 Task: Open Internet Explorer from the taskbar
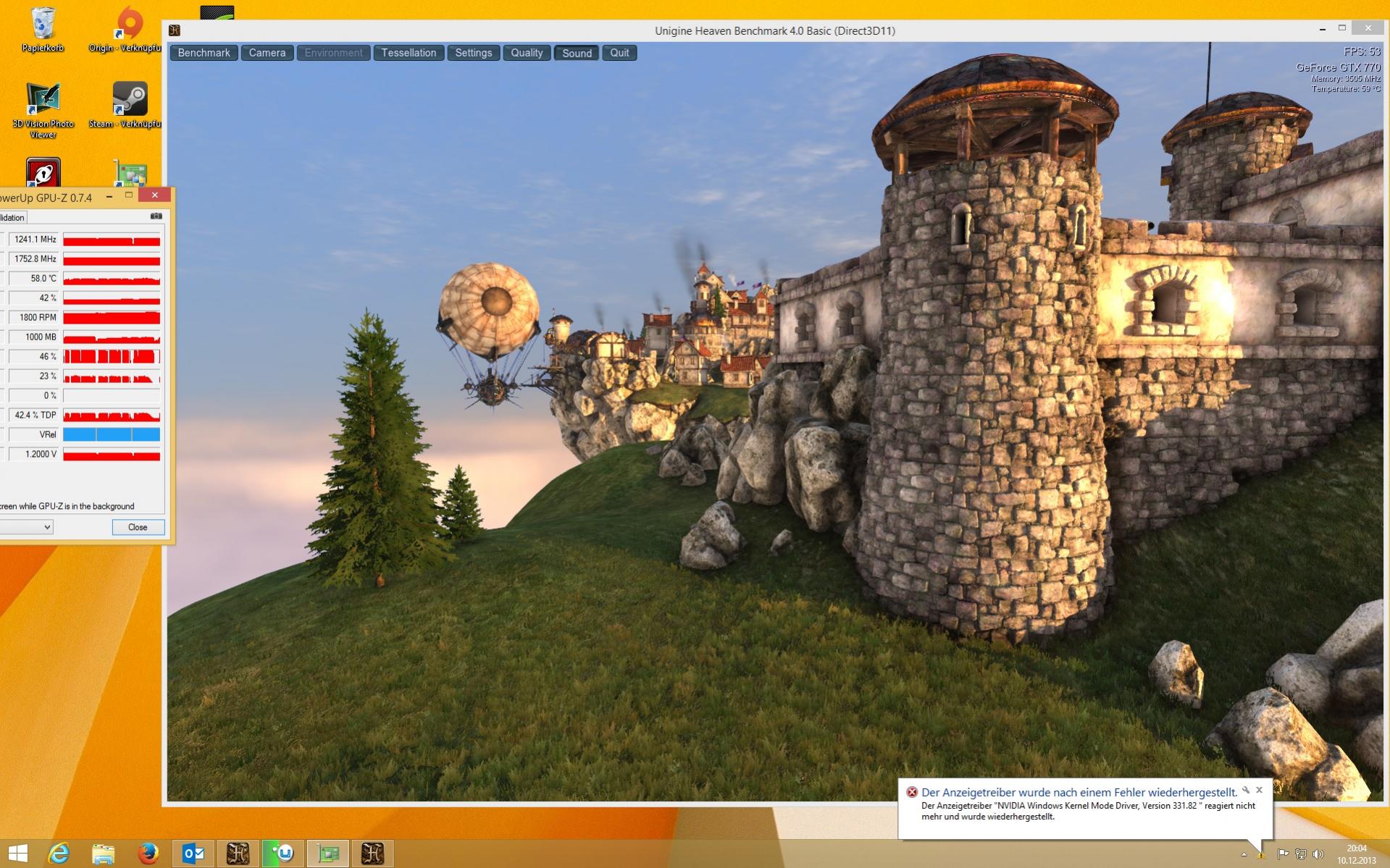(x=58, y=854)
